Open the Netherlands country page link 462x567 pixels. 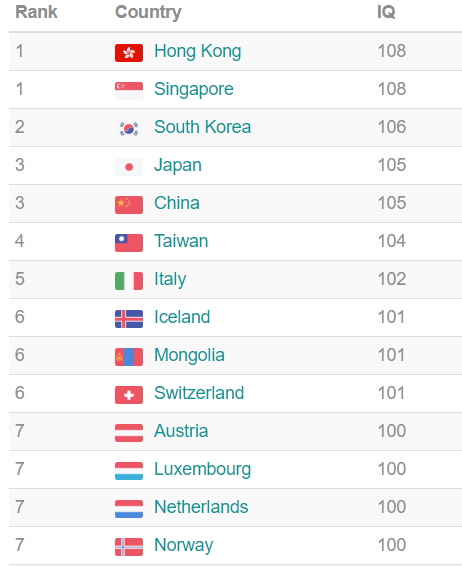click(201, 507)
